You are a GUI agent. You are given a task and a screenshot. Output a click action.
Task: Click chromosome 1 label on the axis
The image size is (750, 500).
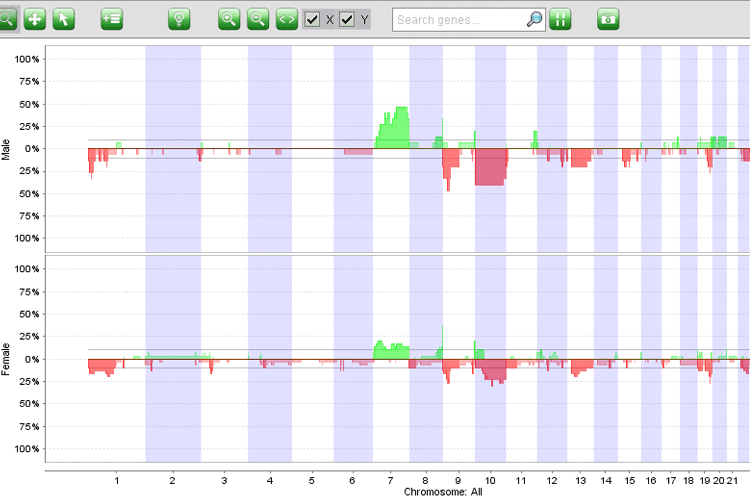117,480
